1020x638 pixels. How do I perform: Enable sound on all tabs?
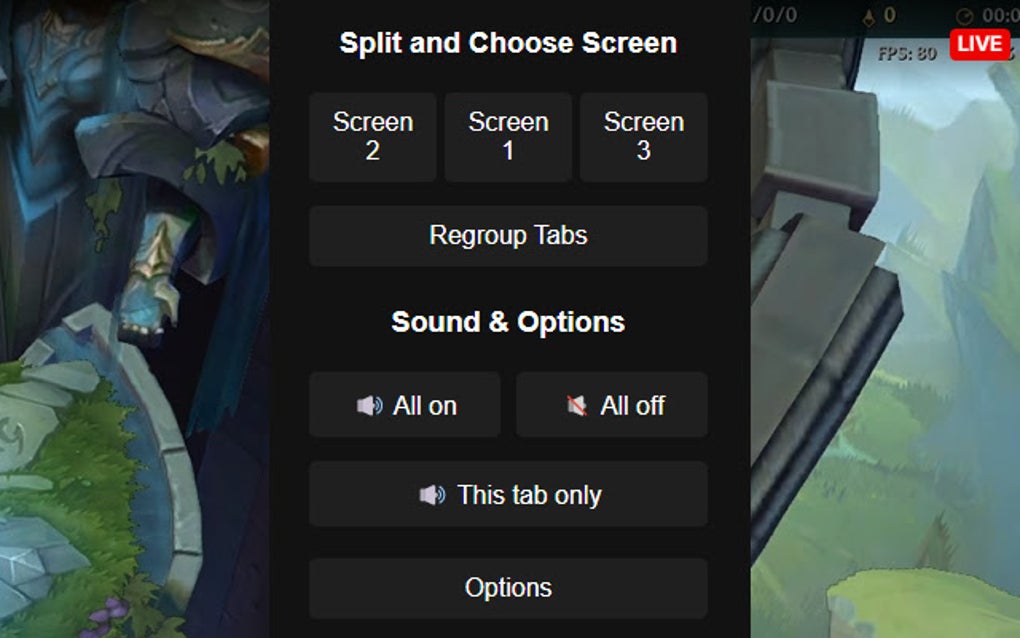(x=404, y=404)
